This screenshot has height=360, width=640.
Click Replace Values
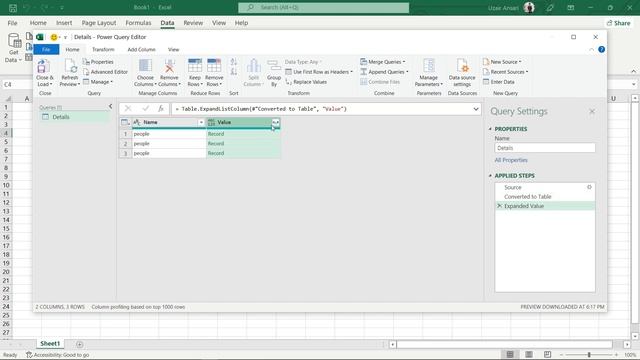[306, 82]
